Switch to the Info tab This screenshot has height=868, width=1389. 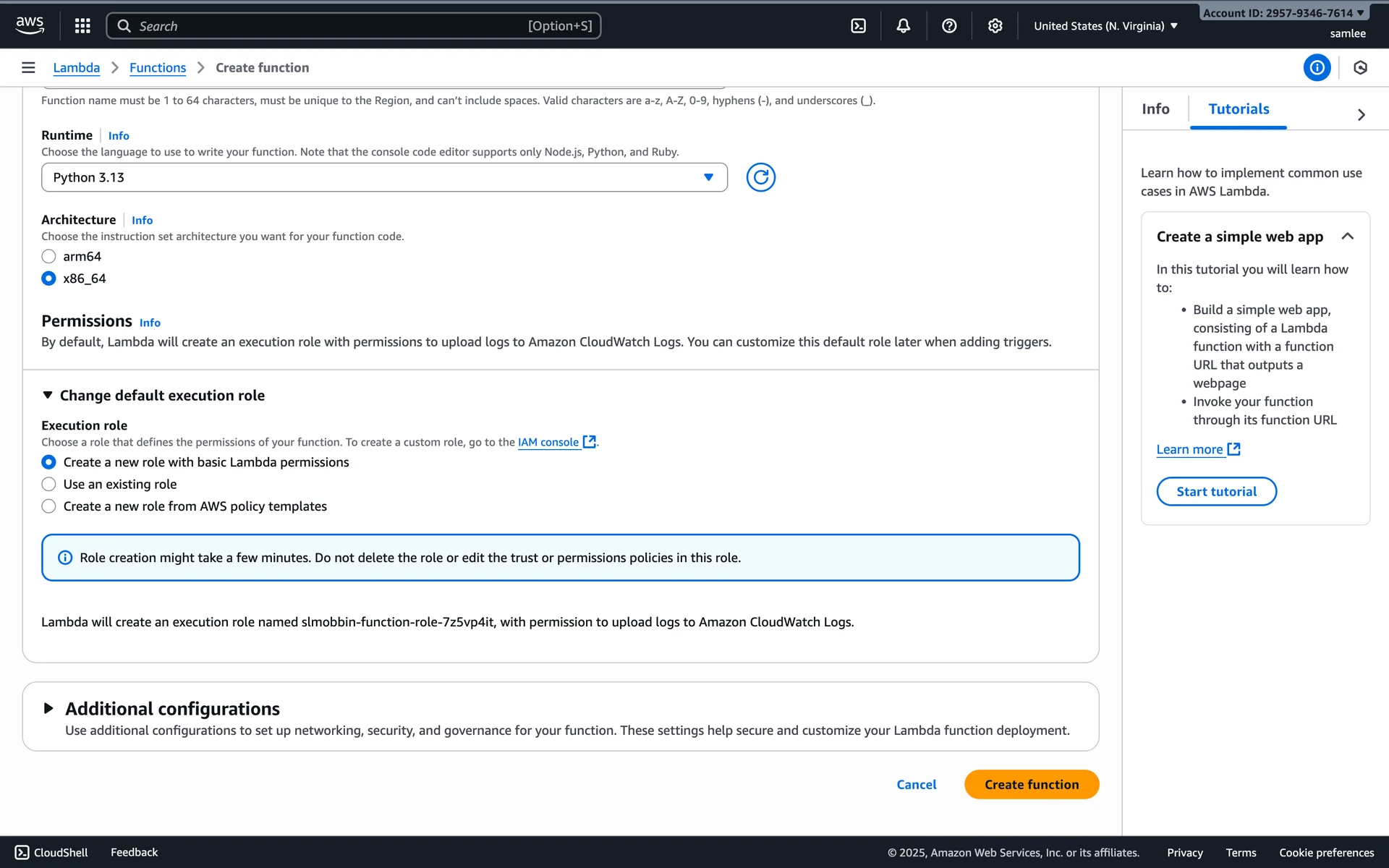1155,109
